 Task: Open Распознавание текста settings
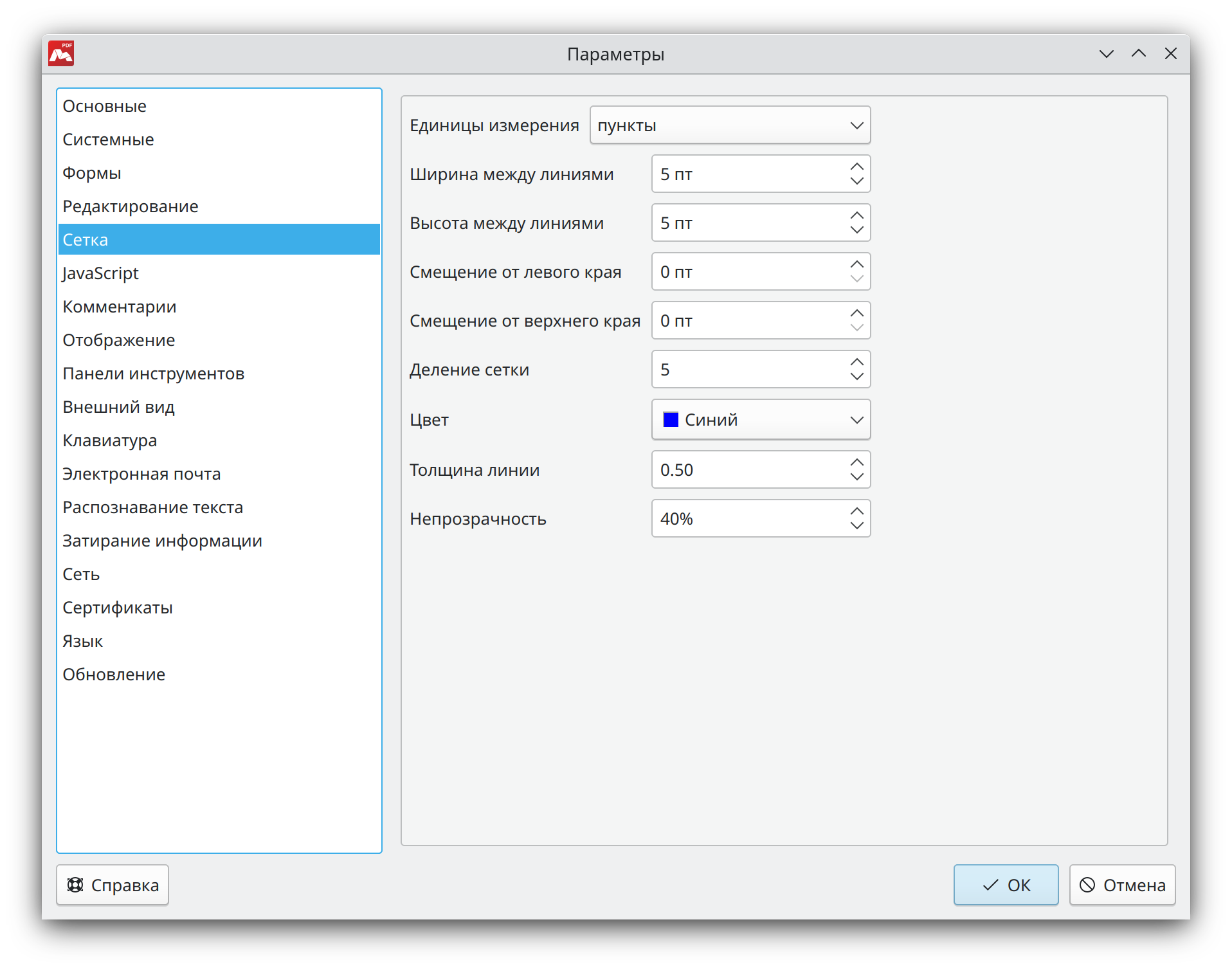coord(219,507)
